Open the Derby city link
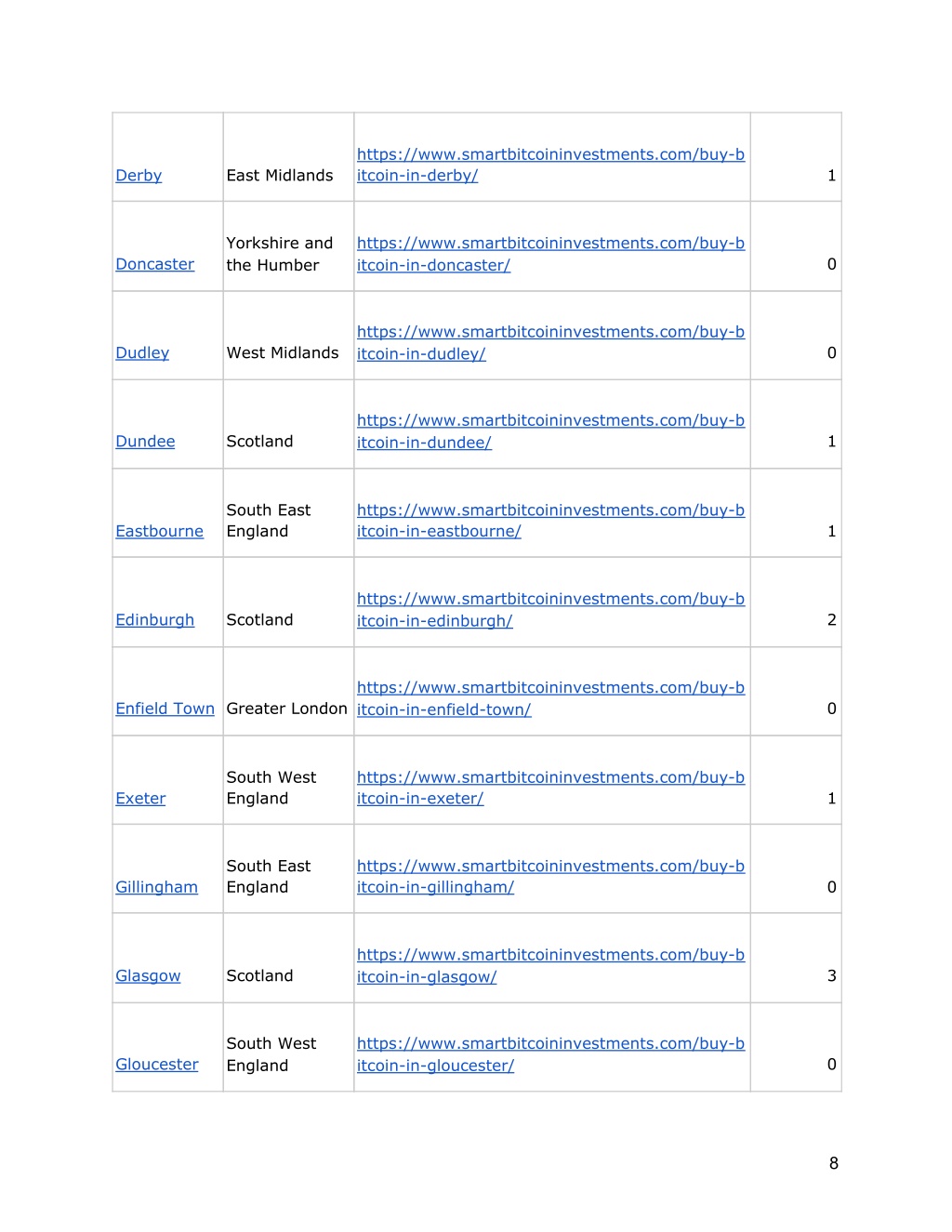The width and height of the screenshot is (952, 1232). pyautogui.click(x=139, y=176)
